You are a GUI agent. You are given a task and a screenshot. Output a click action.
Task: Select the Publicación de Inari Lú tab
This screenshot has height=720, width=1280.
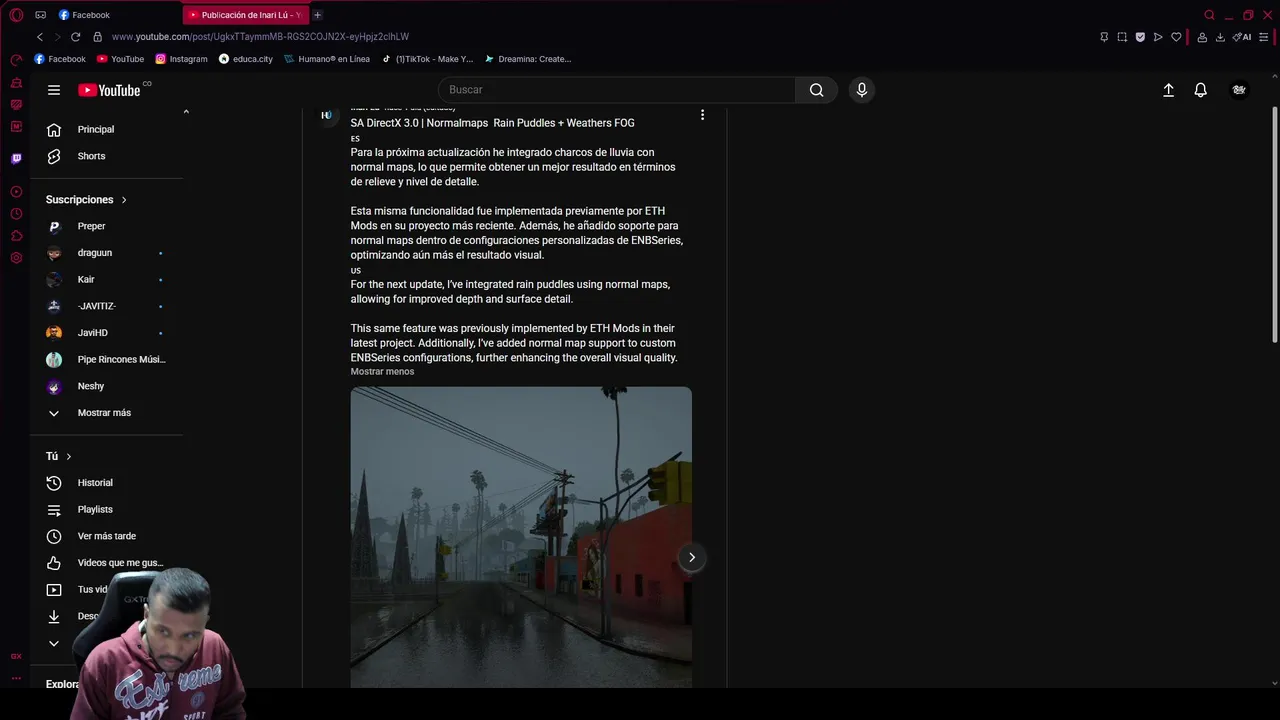click(246, 15)
